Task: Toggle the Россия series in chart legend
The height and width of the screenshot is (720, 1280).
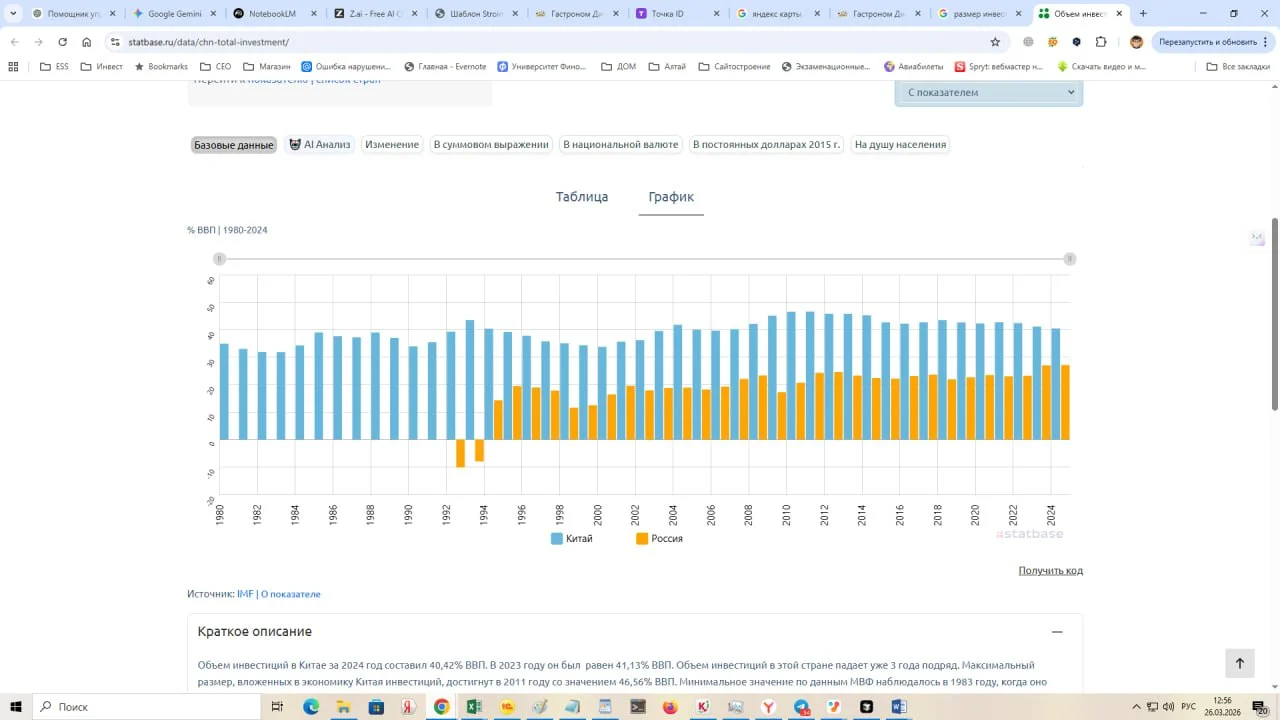Action: tap(659, 539)
